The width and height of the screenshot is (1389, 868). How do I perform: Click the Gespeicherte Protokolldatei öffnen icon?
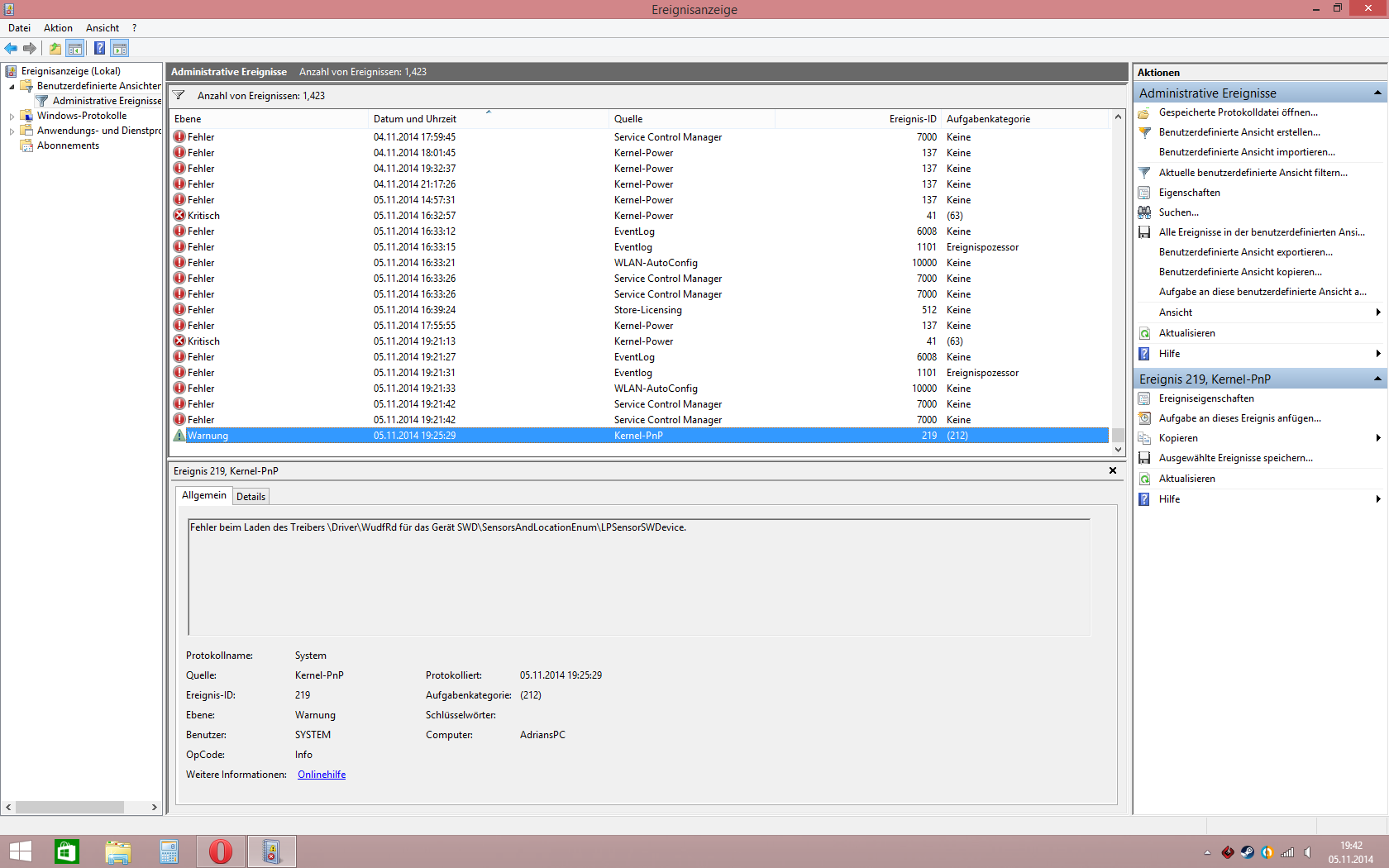click(1144, 112)
